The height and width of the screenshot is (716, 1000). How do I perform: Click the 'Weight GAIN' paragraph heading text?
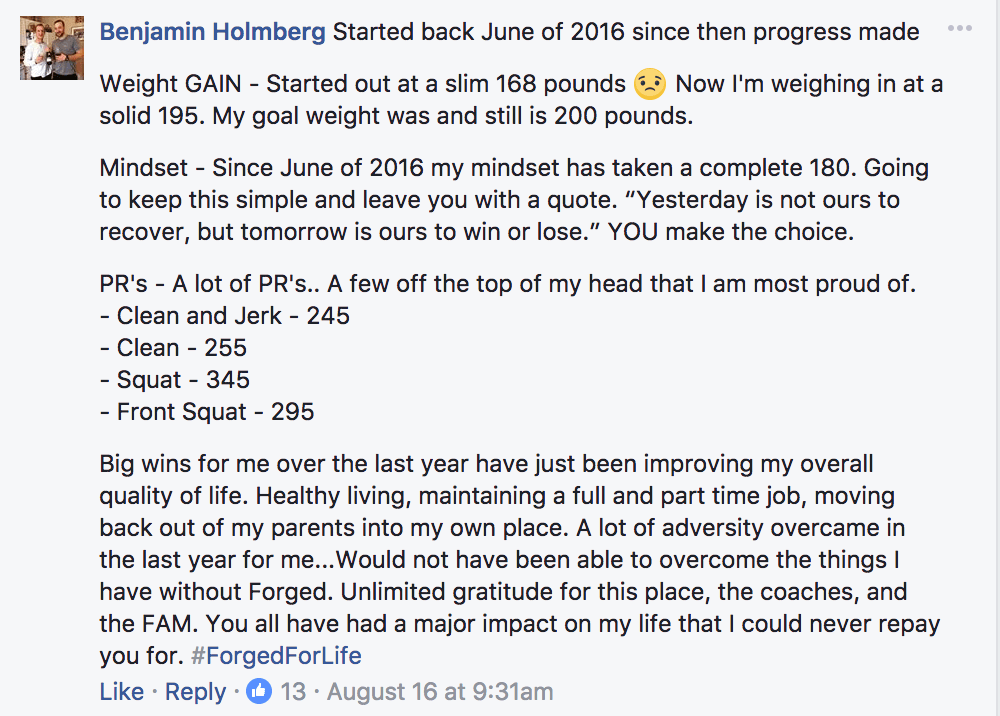pos(170,84)
